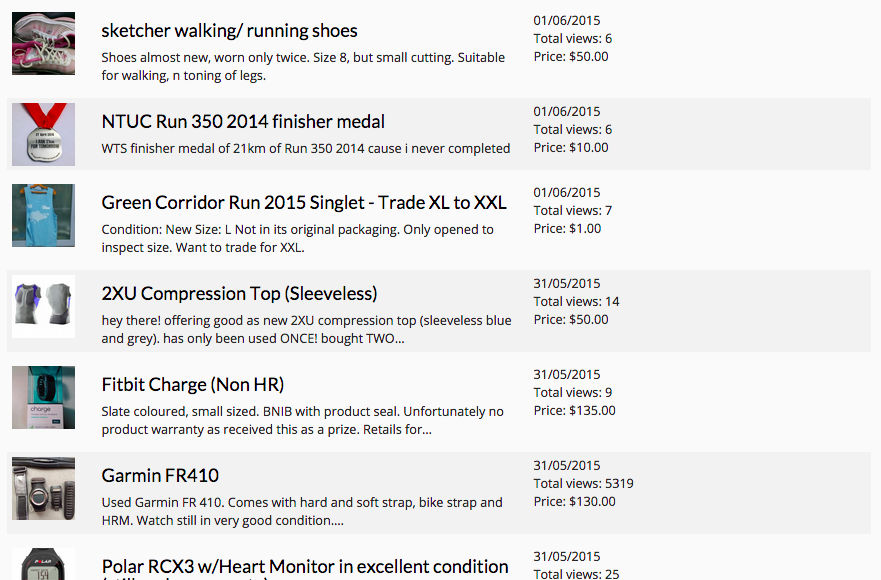The width and height of the screenshot is (881, 580).
Task: Click the 2XU Compression Top (Sleeveless) title
Action: [239, 294]
